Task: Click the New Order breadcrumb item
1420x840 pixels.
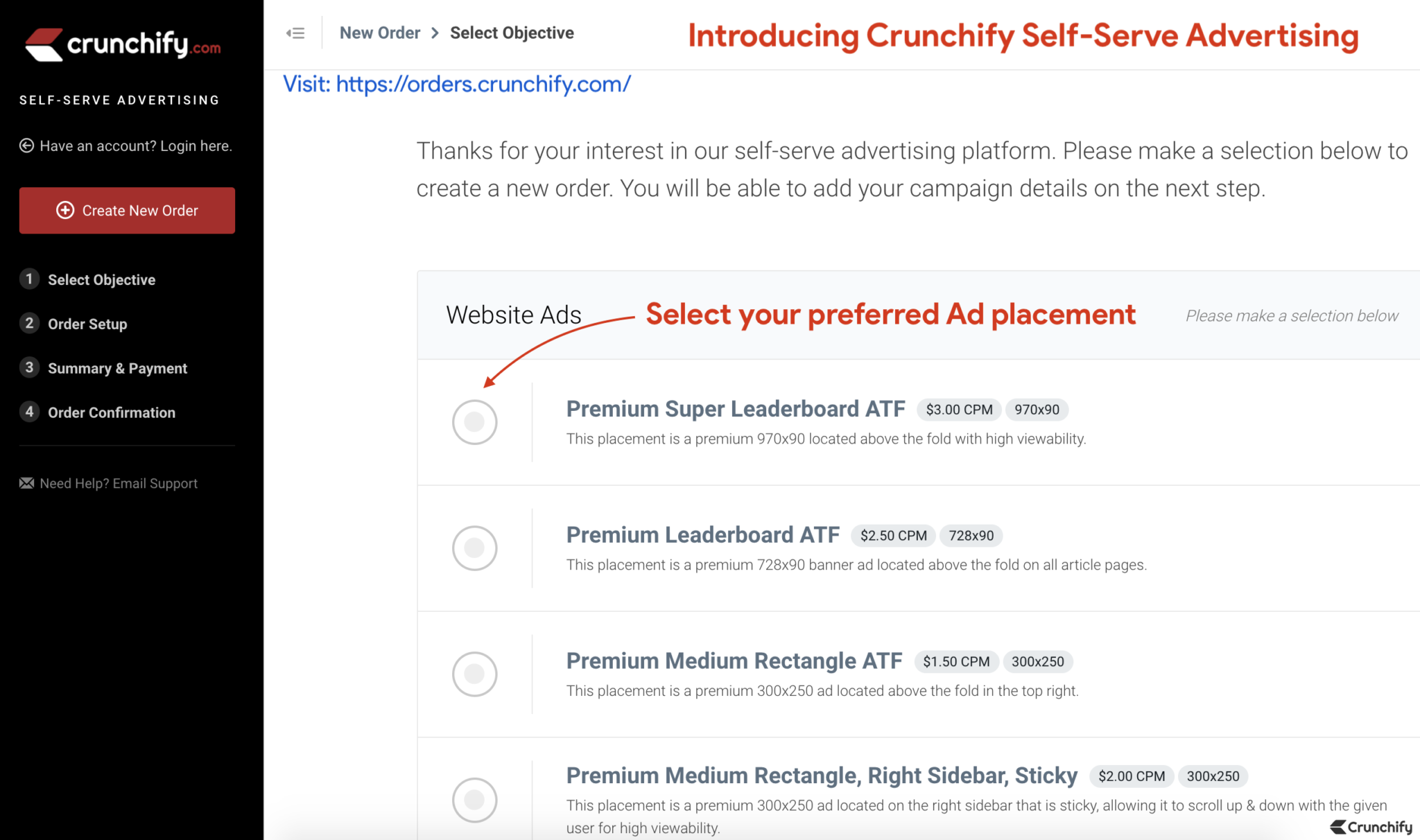Action: 380,32
